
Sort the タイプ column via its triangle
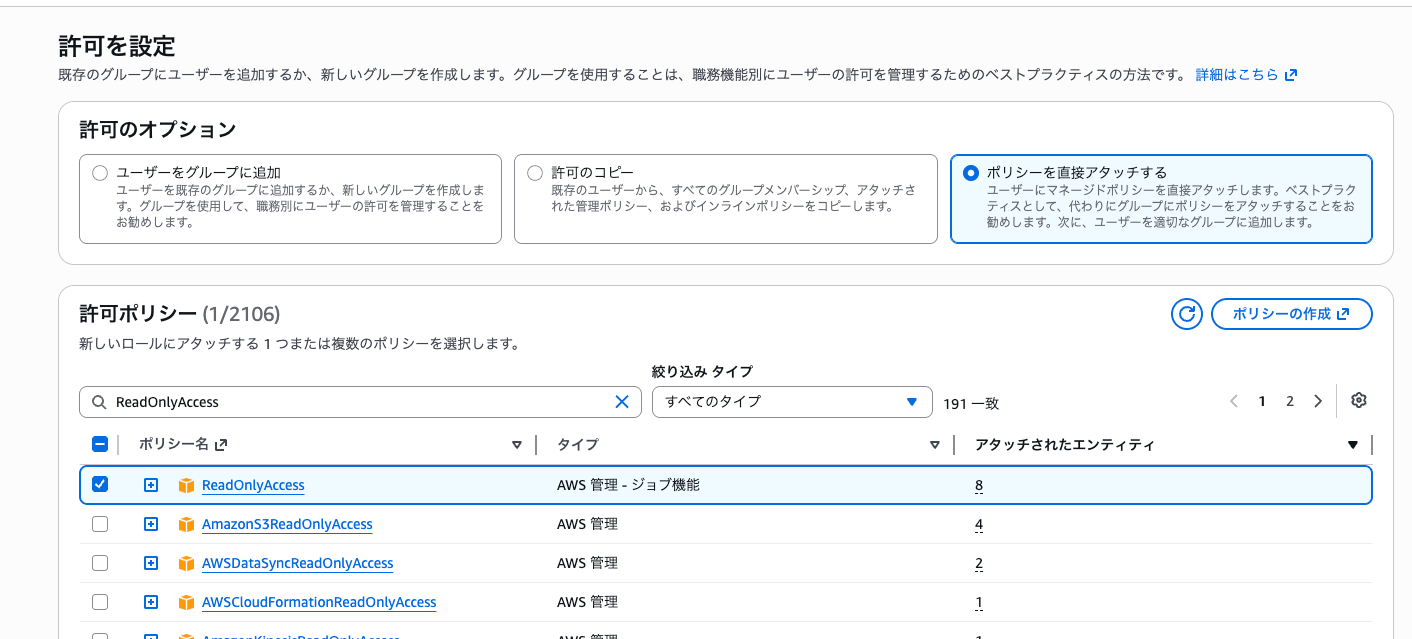pos(935,445)
